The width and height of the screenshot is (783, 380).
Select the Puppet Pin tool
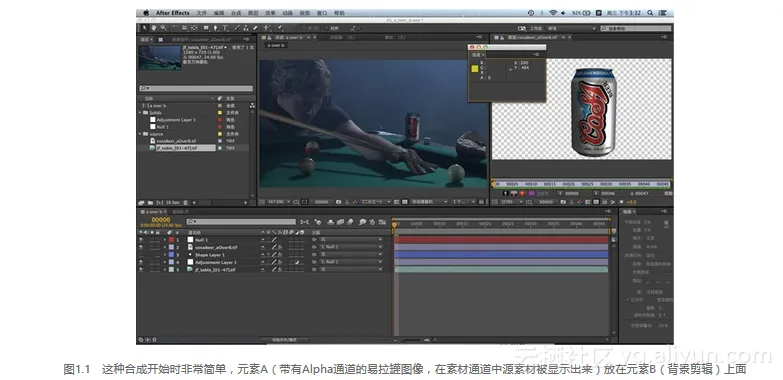[x=280, y=28]
